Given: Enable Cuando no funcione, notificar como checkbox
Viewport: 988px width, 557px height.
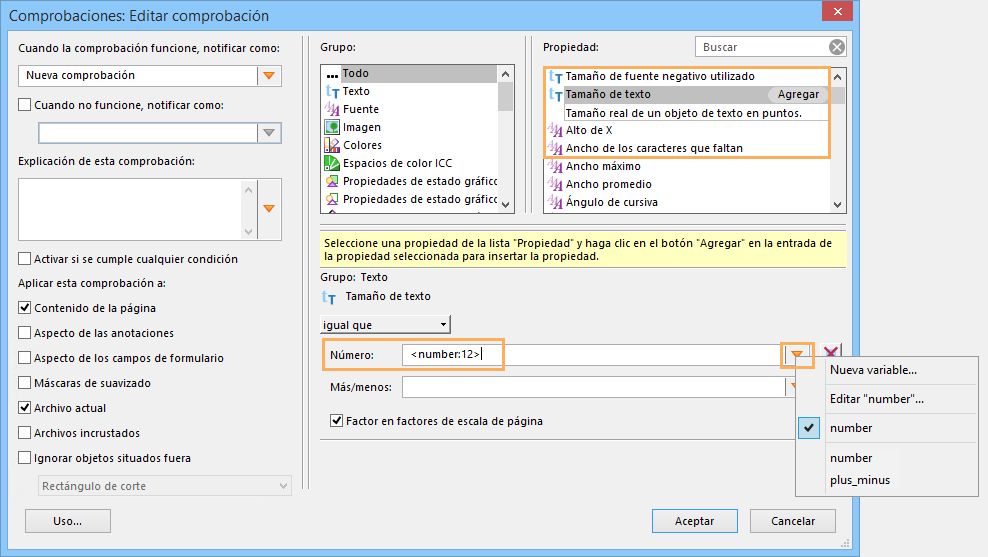Looking at the screenshot, I should (25, 105).
